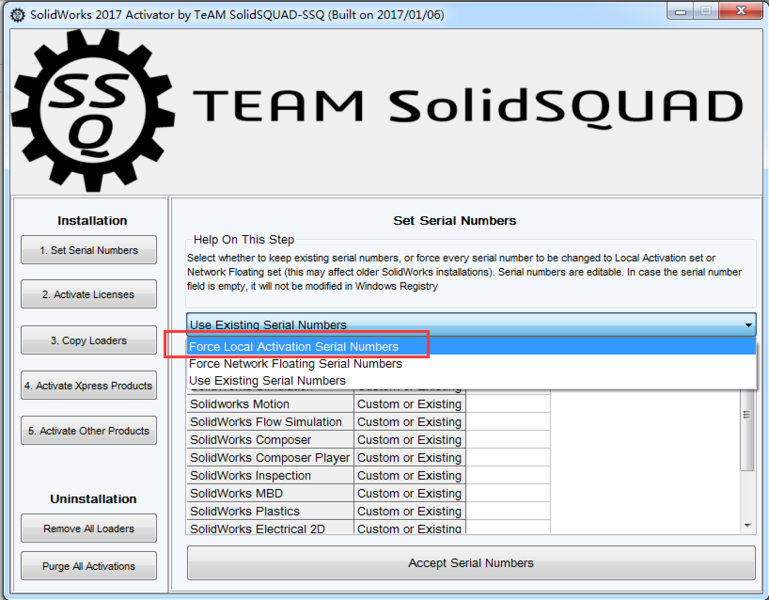The height and width of the screenshot is (600, 769).
Task: Minimize the SolidWorks 2017 Activator window
Action: pyautogui.click(x=680, y=11)
